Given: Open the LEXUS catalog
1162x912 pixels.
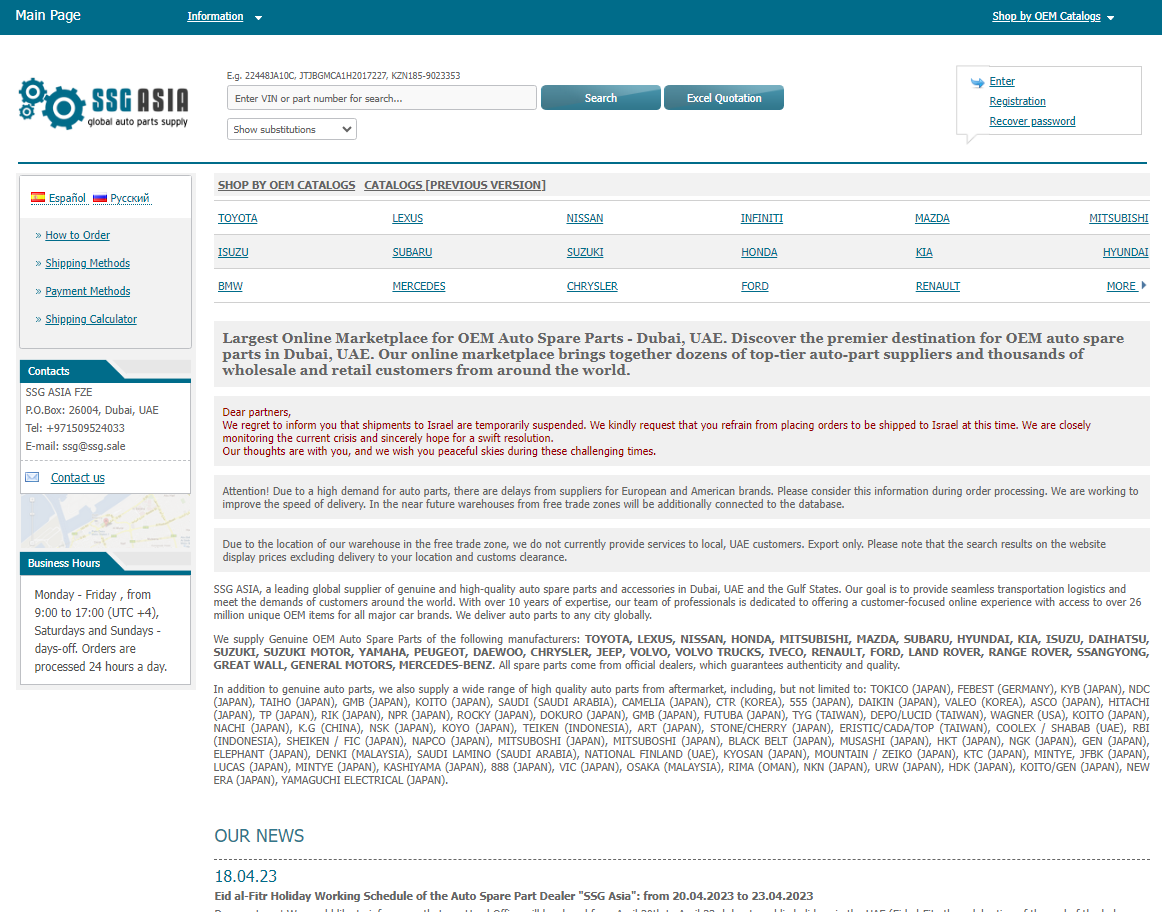Looking at the screenshot, I should 408,219.
